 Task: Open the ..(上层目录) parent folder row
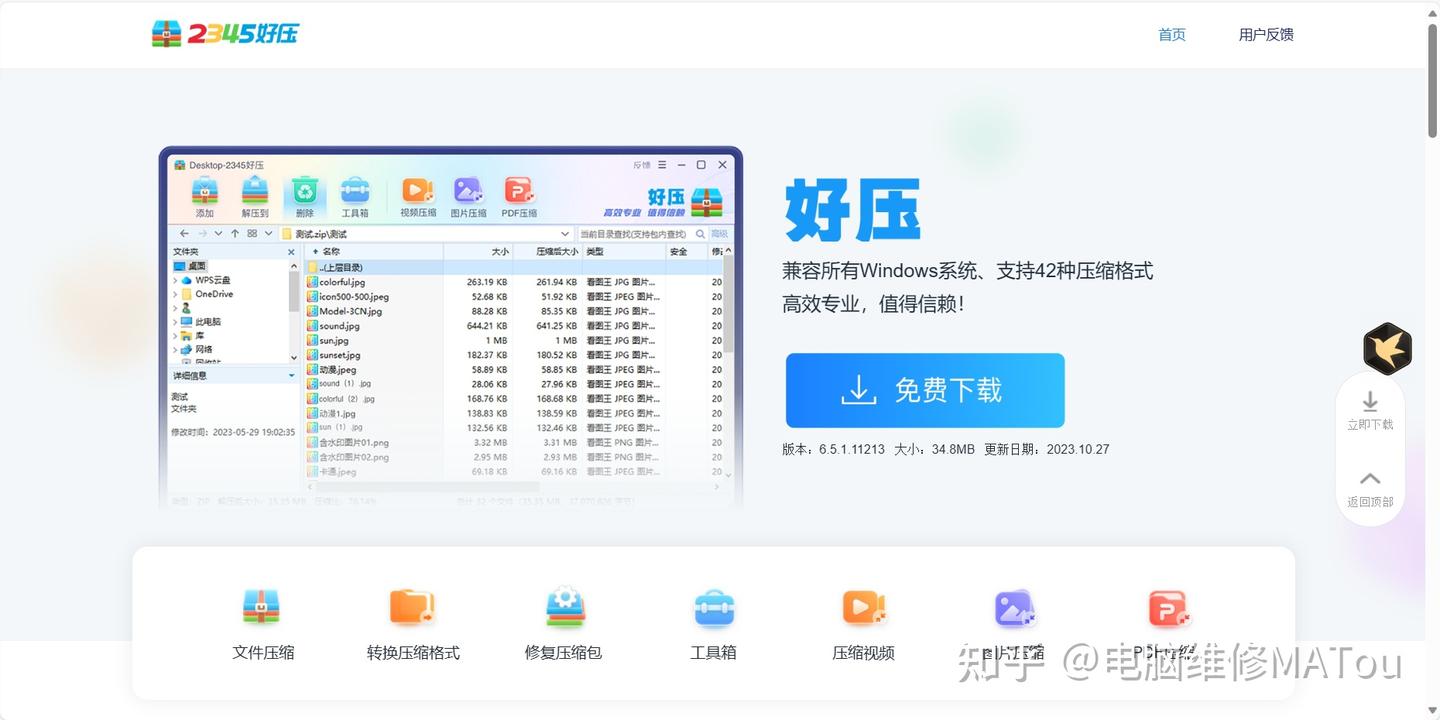pyautogui.click(x=512, y=267)
